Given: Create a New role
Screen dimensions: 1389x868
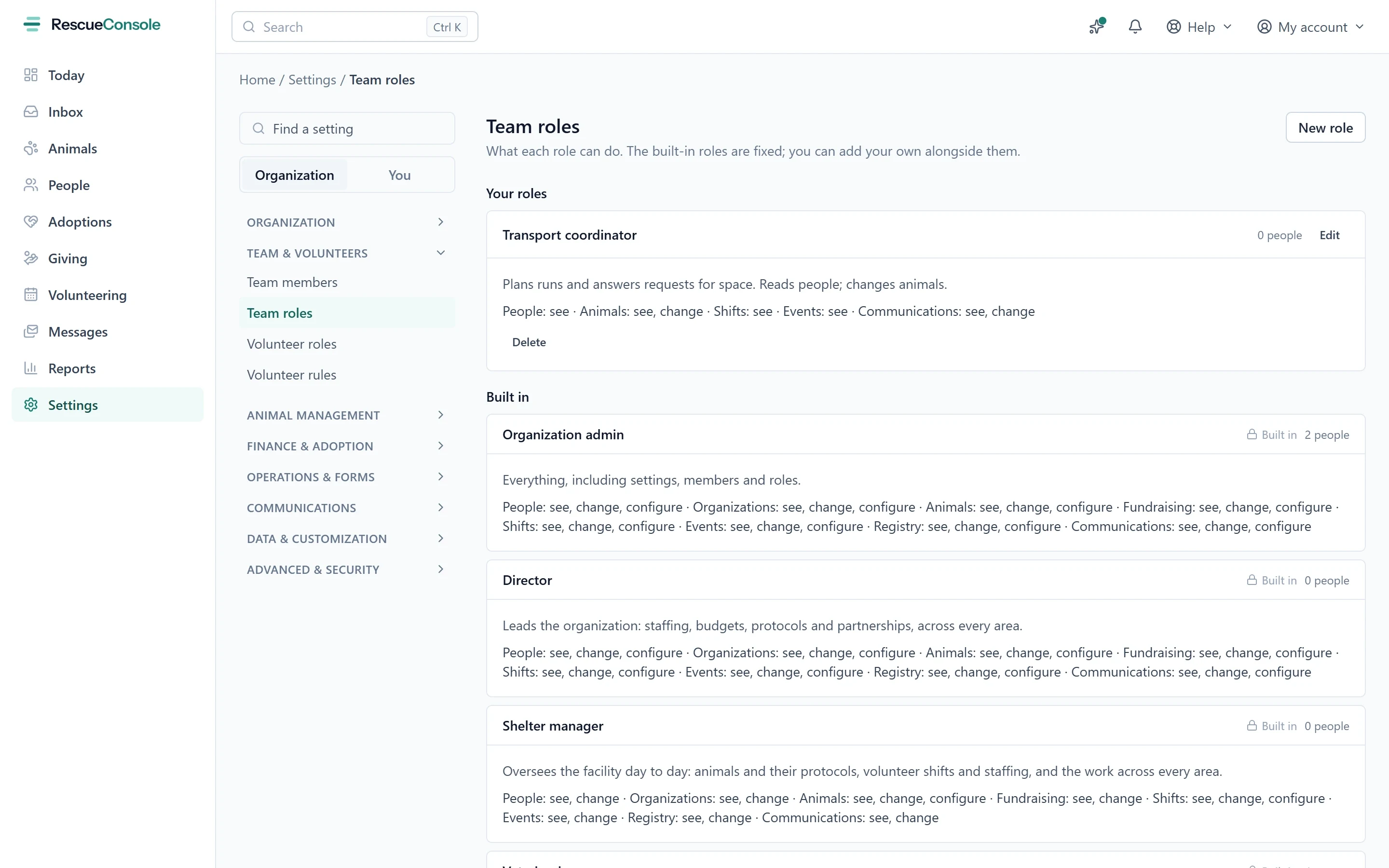Looking at the screenshot, I should pyautogui.click(x=1325, y=127).
